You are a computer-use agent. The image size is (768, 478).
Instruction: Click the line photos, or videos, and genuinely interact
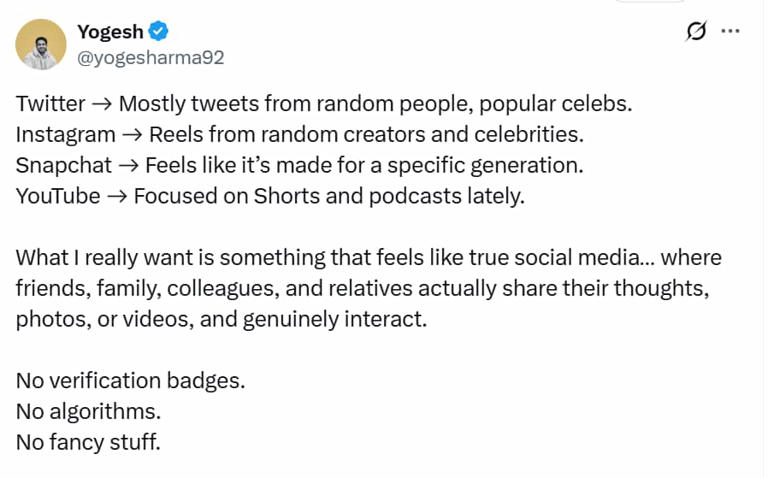pos(221,320)
